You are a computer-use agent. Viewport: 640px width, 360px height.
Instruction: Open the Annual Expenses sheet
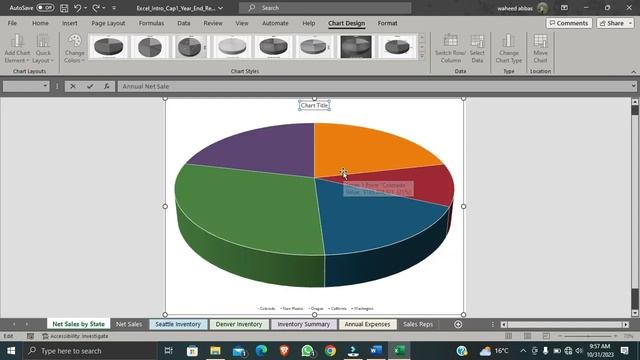367,324
